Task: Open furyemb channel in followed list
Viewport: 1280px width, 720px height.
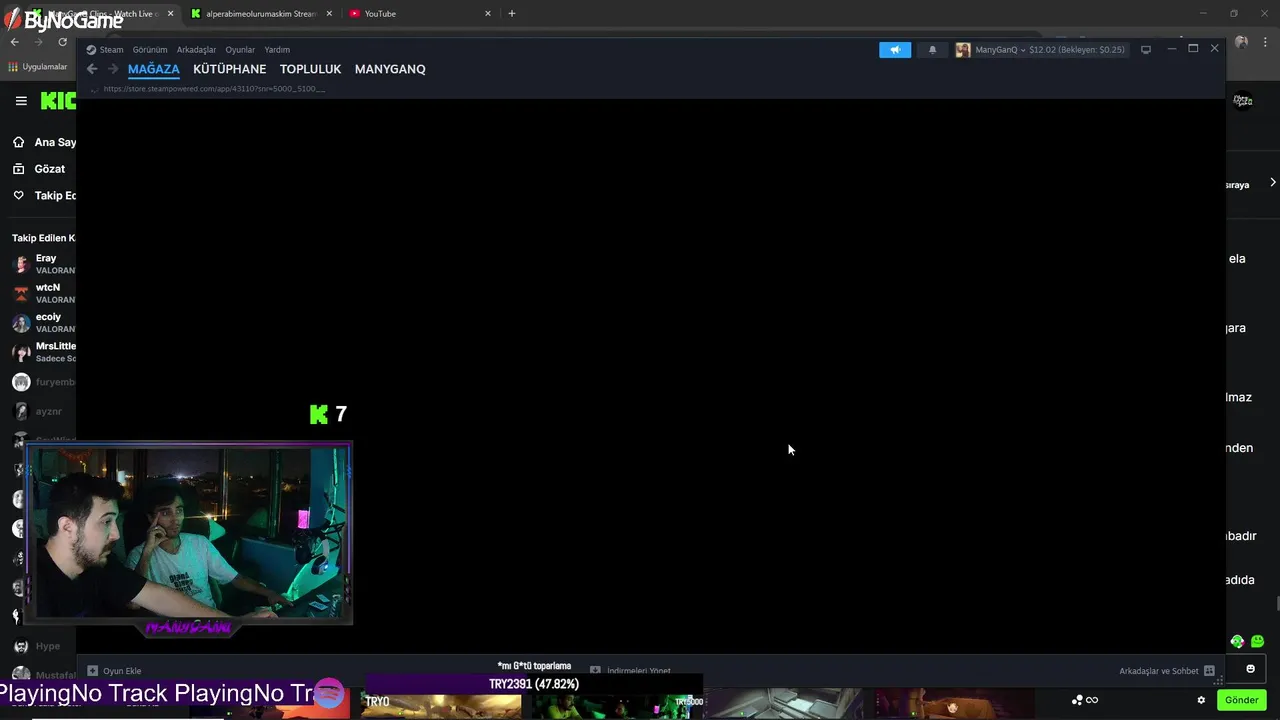Action: [43, 382]
